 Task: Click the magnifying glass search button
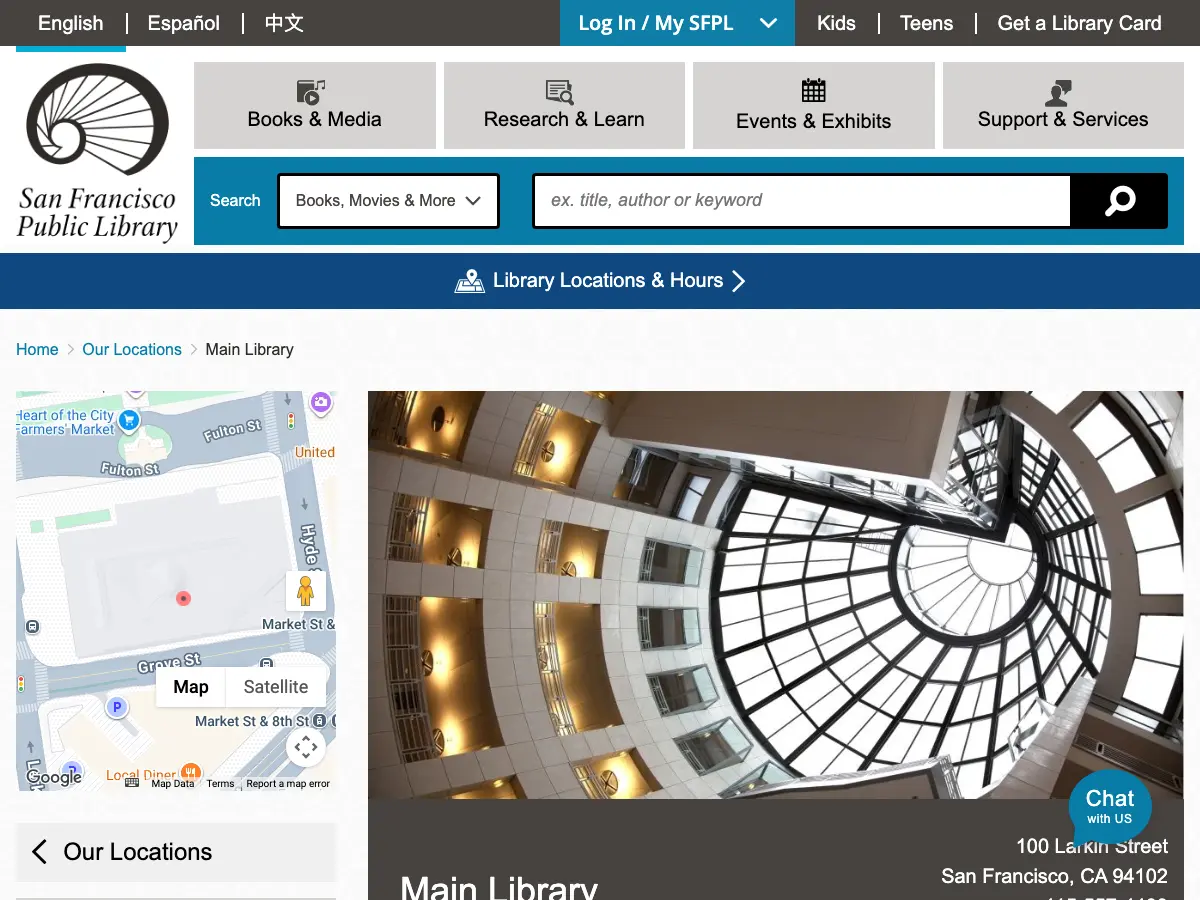[1119, 201]
